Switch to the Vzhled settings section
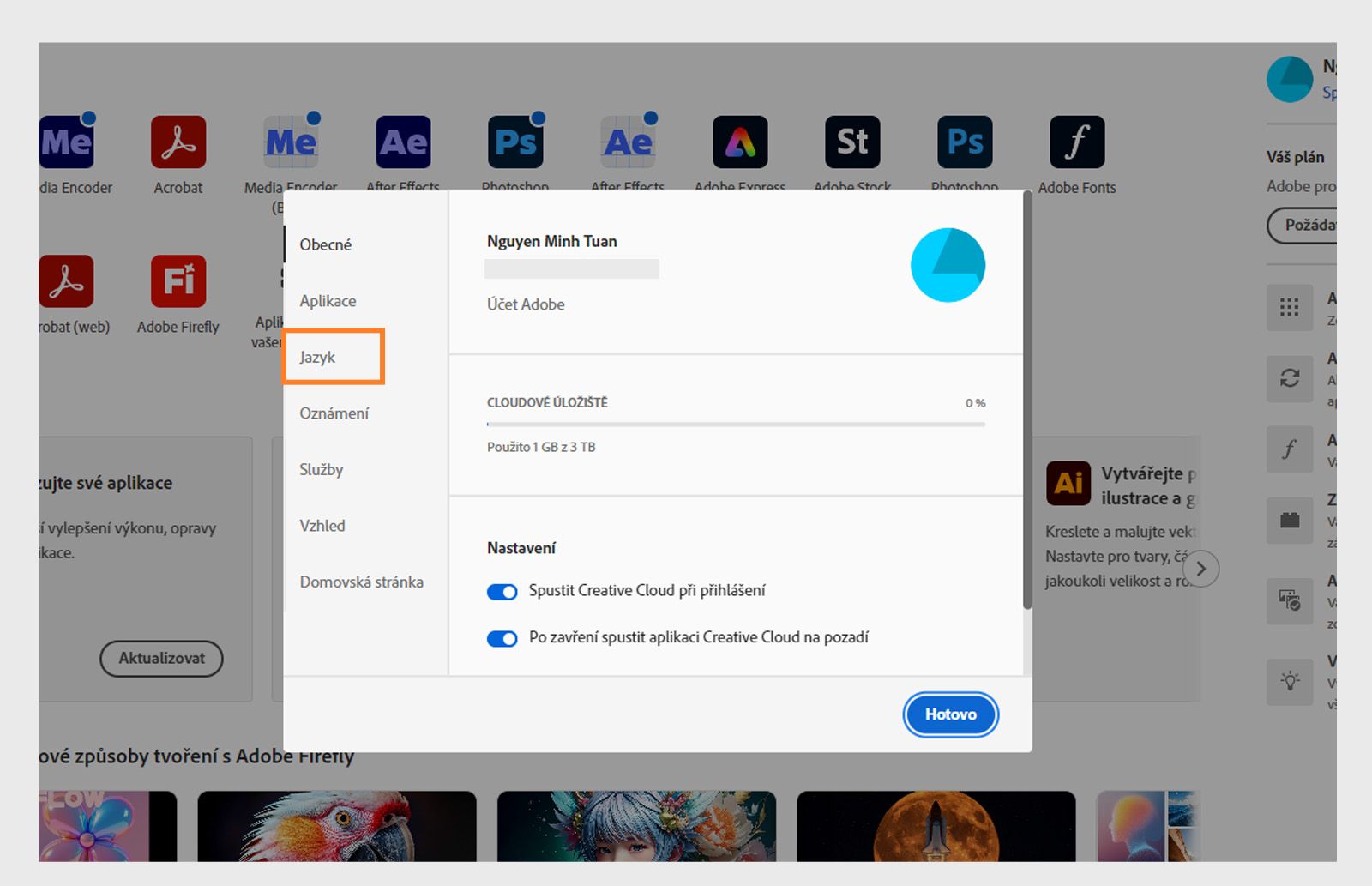Screen dimensions: 1372x886 click(322, 525)
